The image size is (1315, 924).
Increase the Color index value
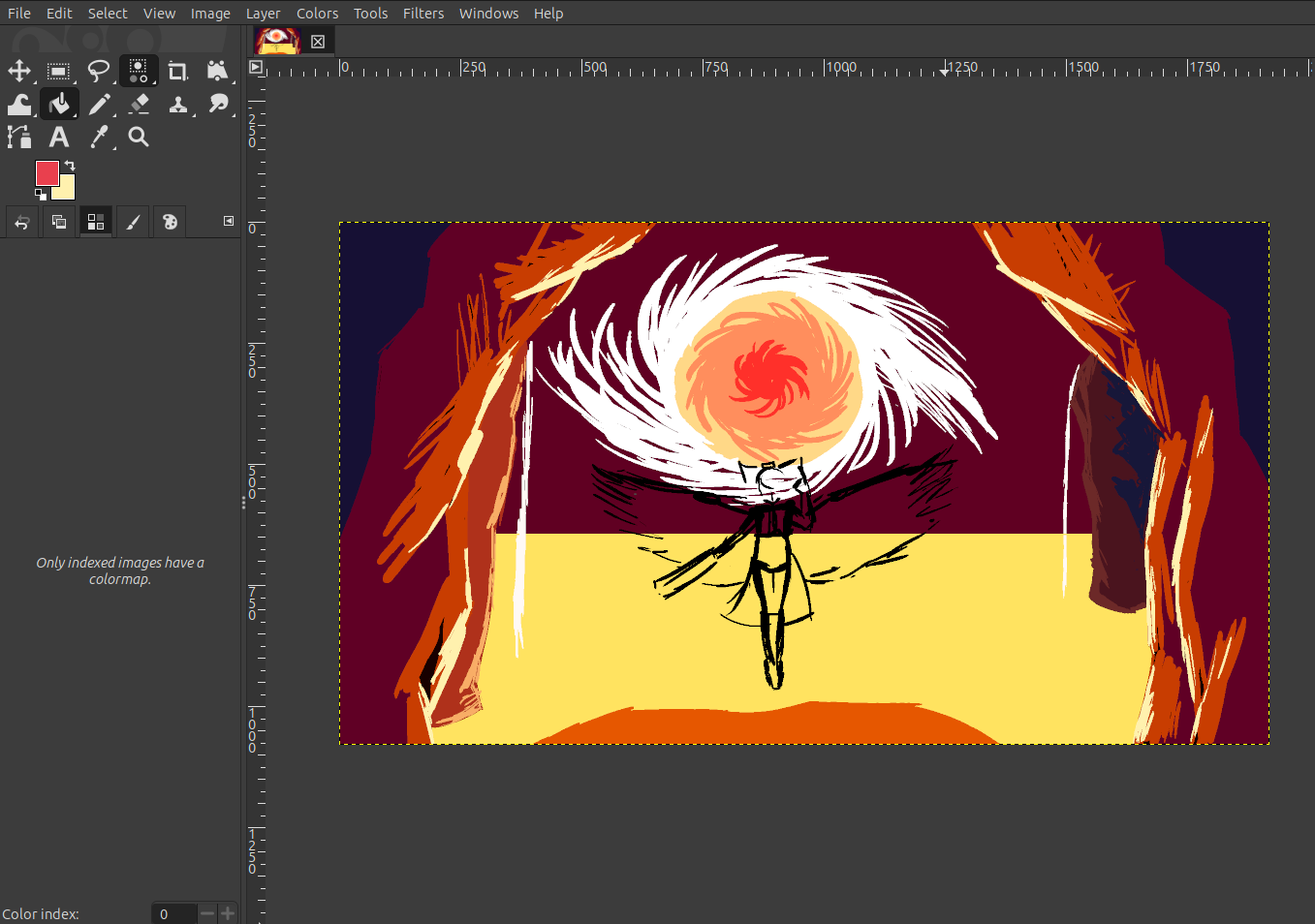point(228,913)
